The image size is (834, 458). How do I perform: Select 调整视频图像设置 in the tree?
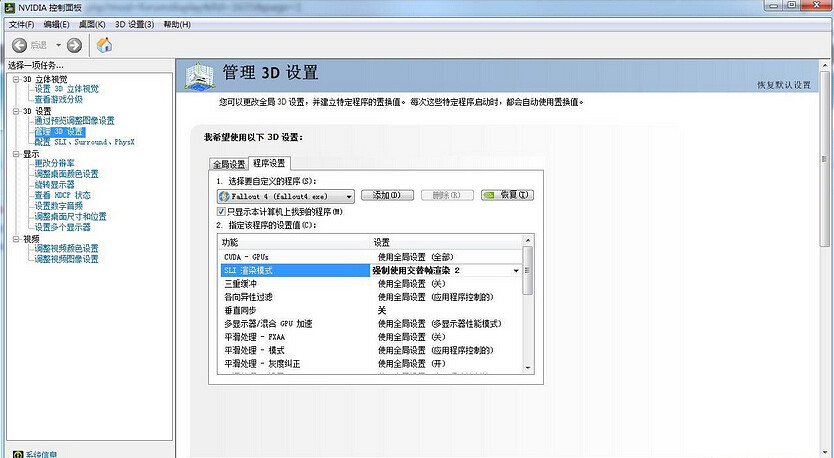[x=66, y=259]
